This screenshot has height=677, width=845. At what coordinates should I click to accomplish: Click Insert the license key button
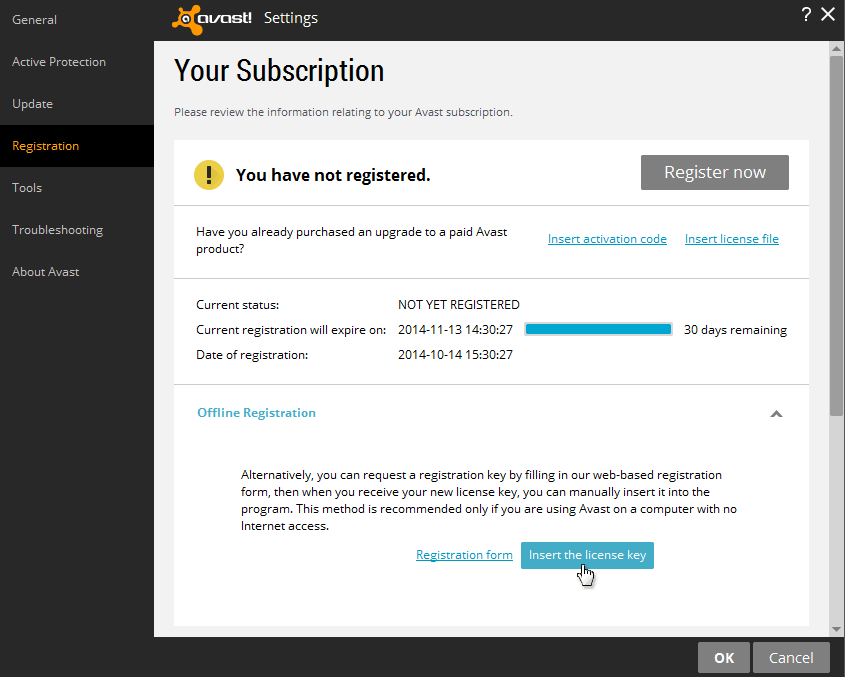(x=587, y=555)
